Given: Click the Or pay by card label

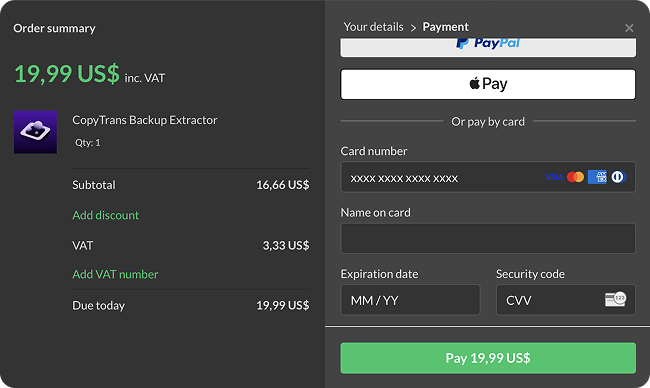Looking at the screenshot, I should (x=488, y=121).
